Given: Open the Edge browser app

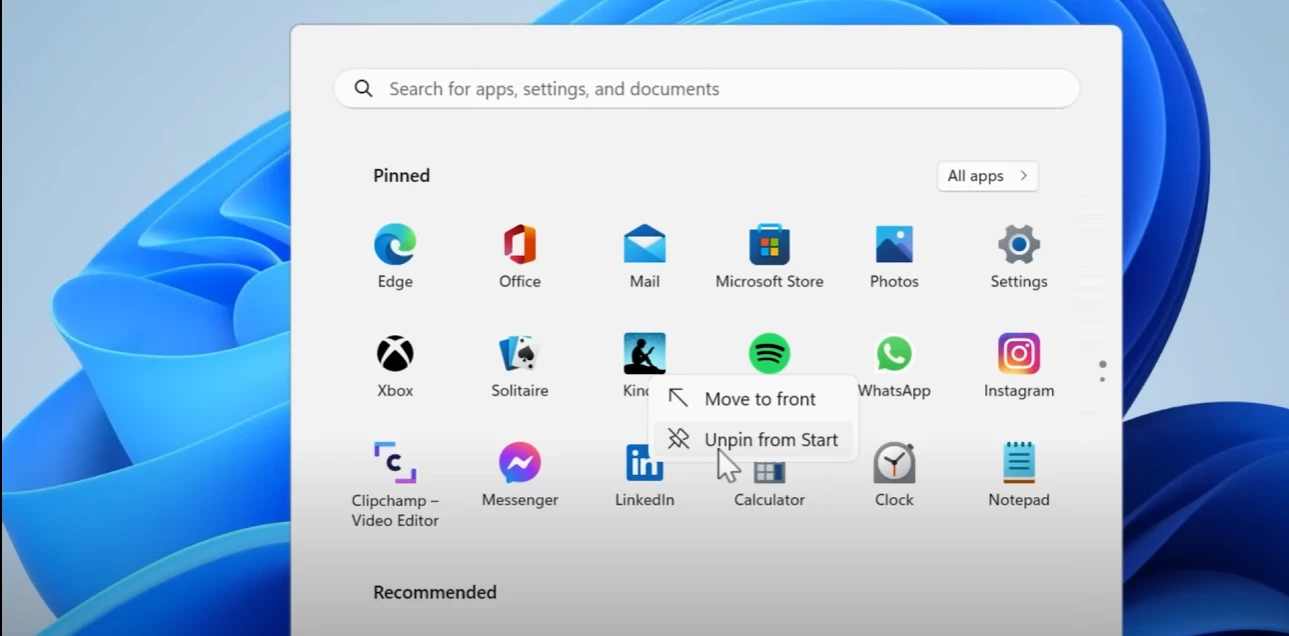Looking at the screenshot, I should 395,245.
